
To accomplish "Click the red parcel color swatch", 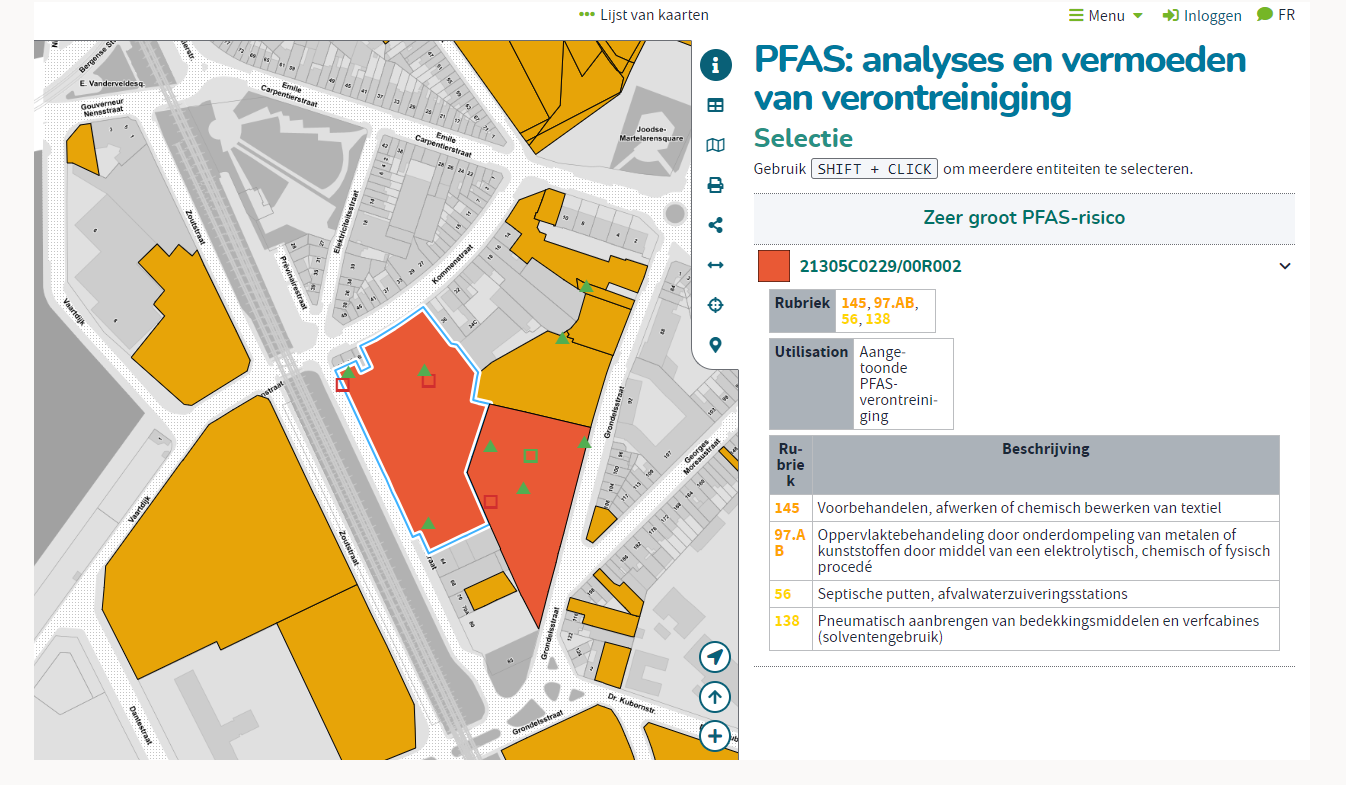I will (x=774, y=266).
